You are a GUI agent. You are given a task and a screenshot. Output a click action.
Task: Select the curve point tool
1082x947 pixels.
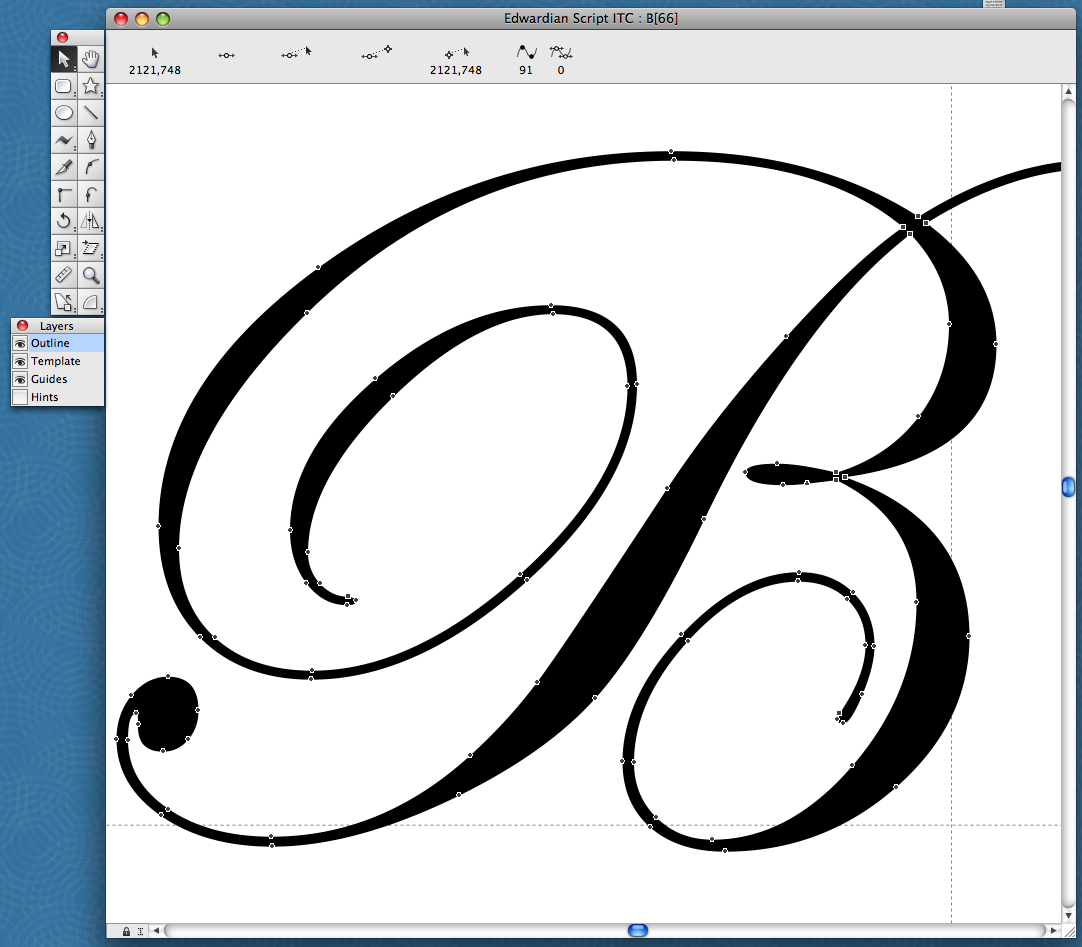click(90, 167)
